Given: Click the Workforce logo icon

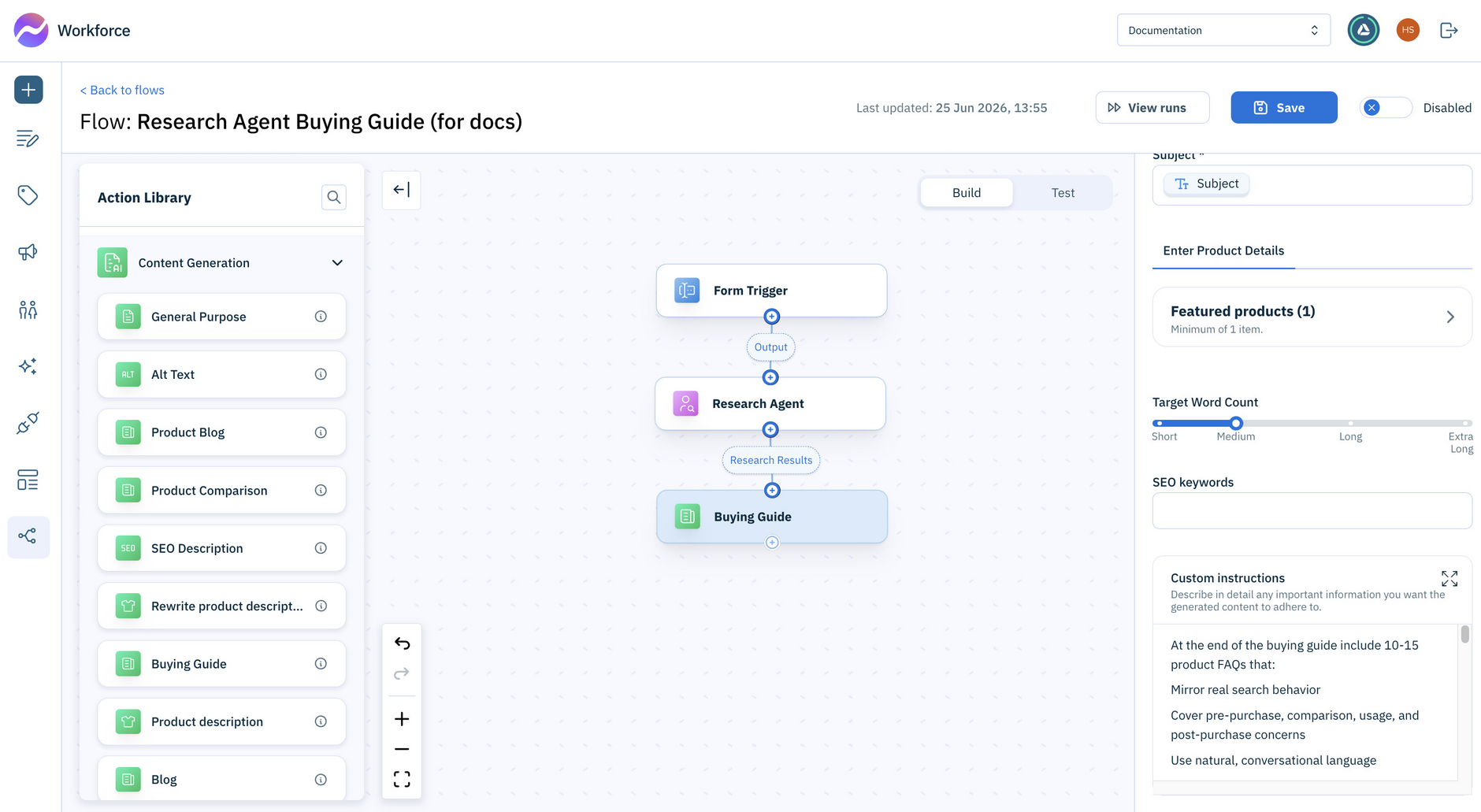Looking at the screenshot, I should [x=31, y=30].
